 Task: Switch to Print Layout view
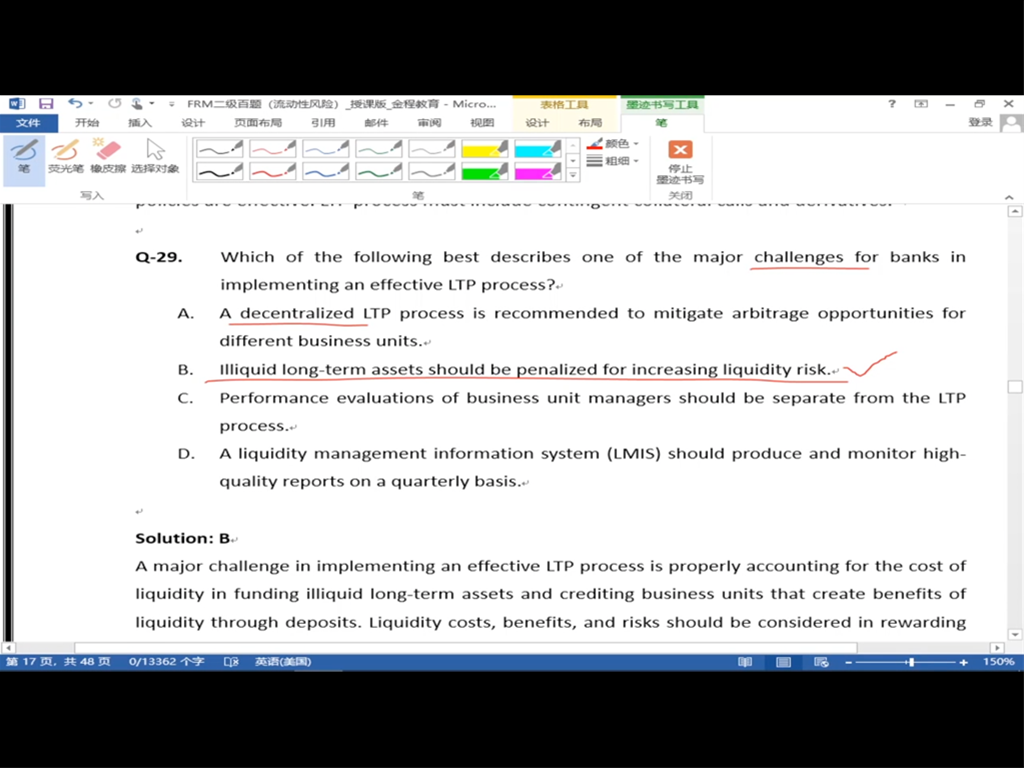783,662
